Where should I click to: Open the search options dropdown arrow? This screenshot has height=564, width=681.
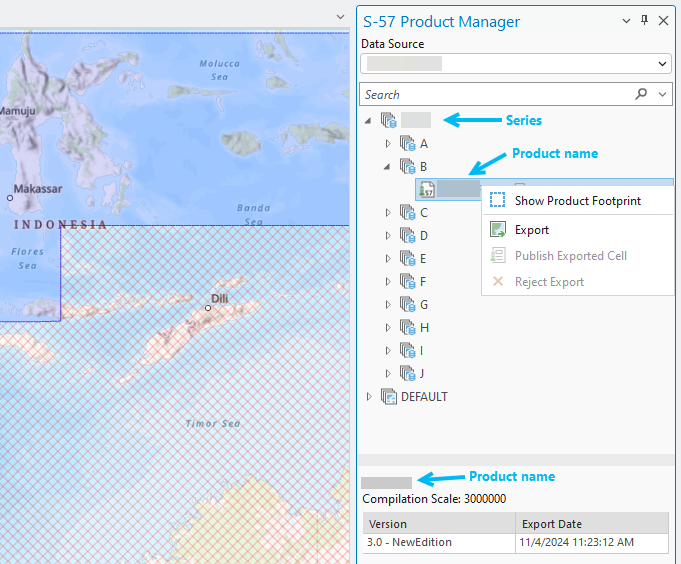click(662, 94)
